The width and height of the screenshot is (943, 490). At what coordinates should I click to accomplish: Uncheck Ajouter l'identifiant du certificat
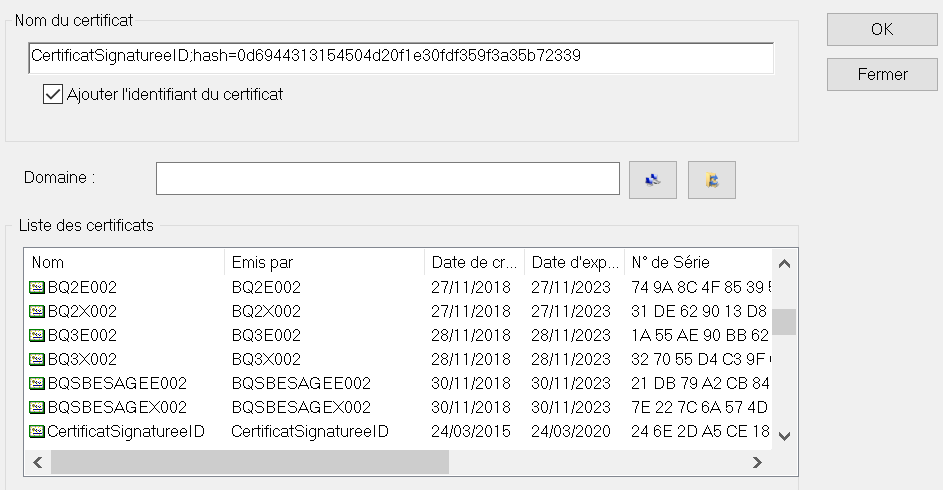pos(53,95)
